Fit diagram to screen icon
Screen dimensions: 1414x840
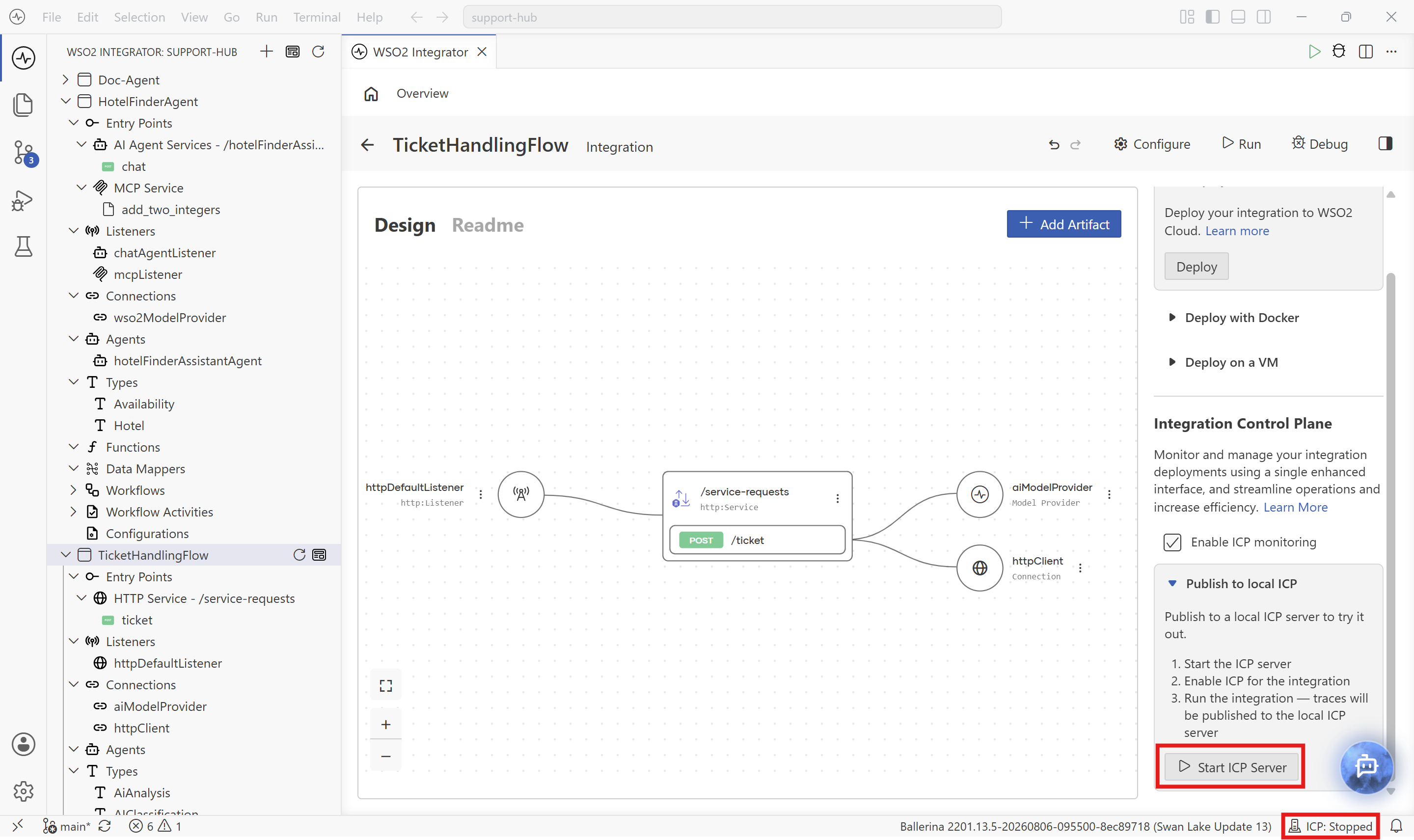pyautogui.click(x=385, y=685)
